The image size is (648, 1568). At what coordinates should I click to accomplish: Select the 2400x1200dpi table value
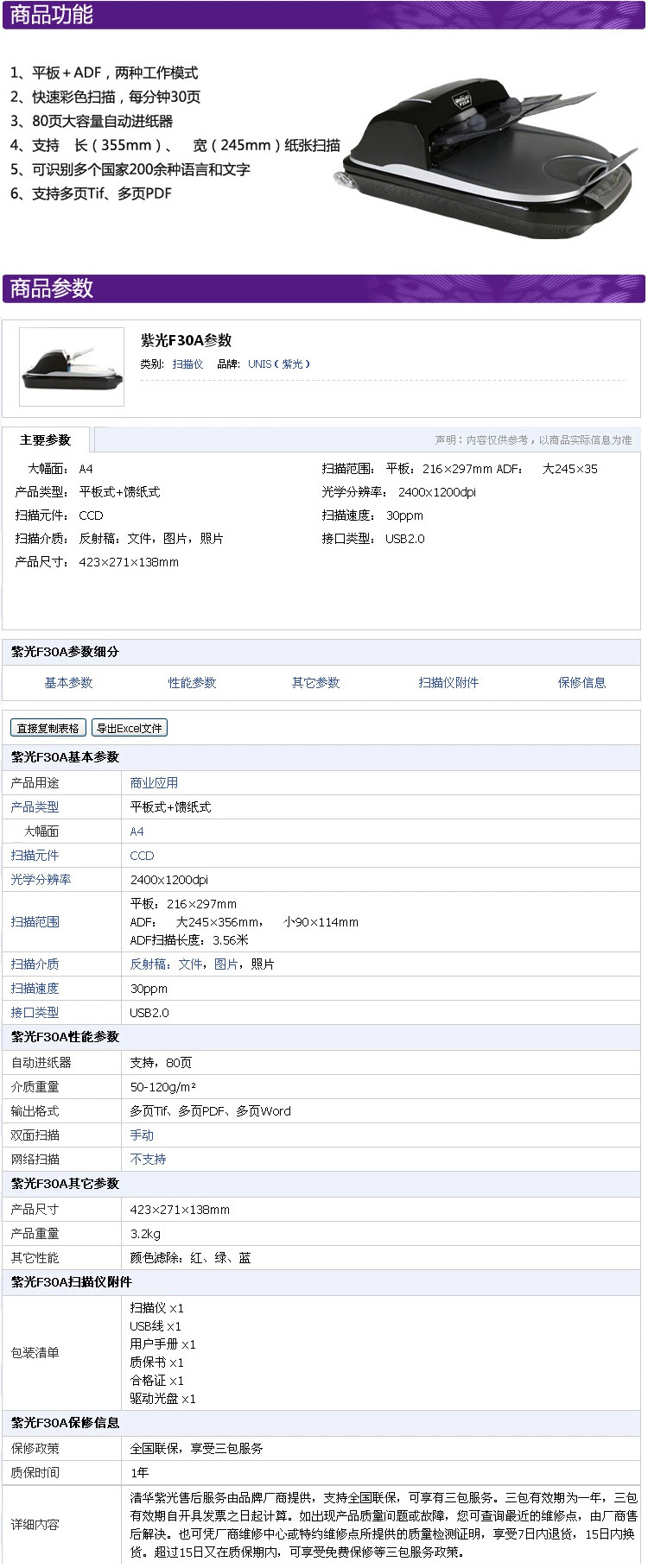(x=169, y=880)
